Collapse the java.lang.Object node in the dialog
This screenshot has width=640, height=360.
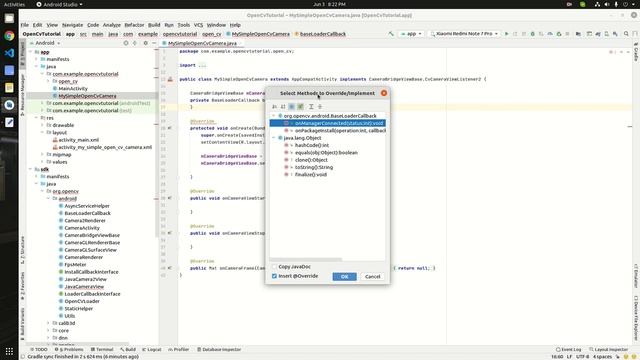click(274, 138)
